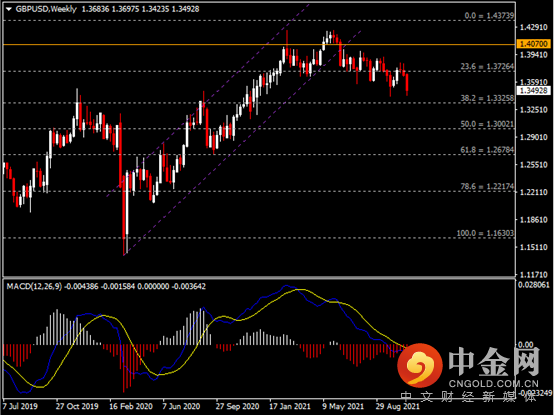Click the MACD(12,26,9) indicator label
This screenshot has height=415, width=554.
click(x=34, y=286)
